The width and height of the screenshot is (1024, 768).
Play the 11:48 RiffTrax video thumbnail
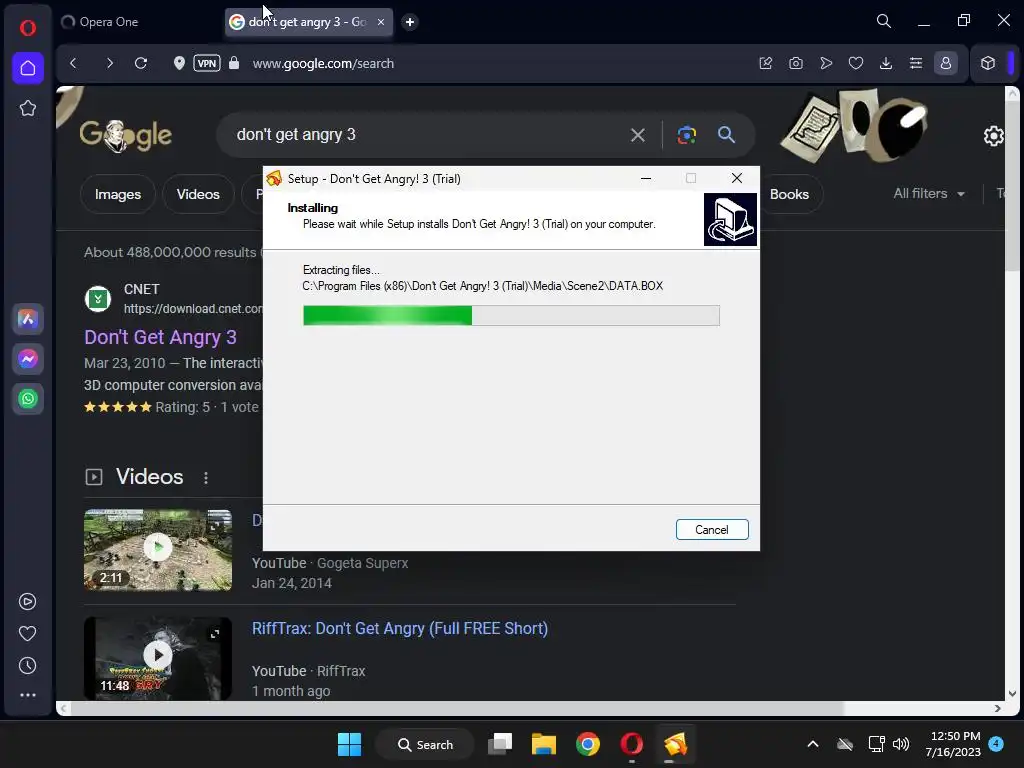[x=157, y=658]
